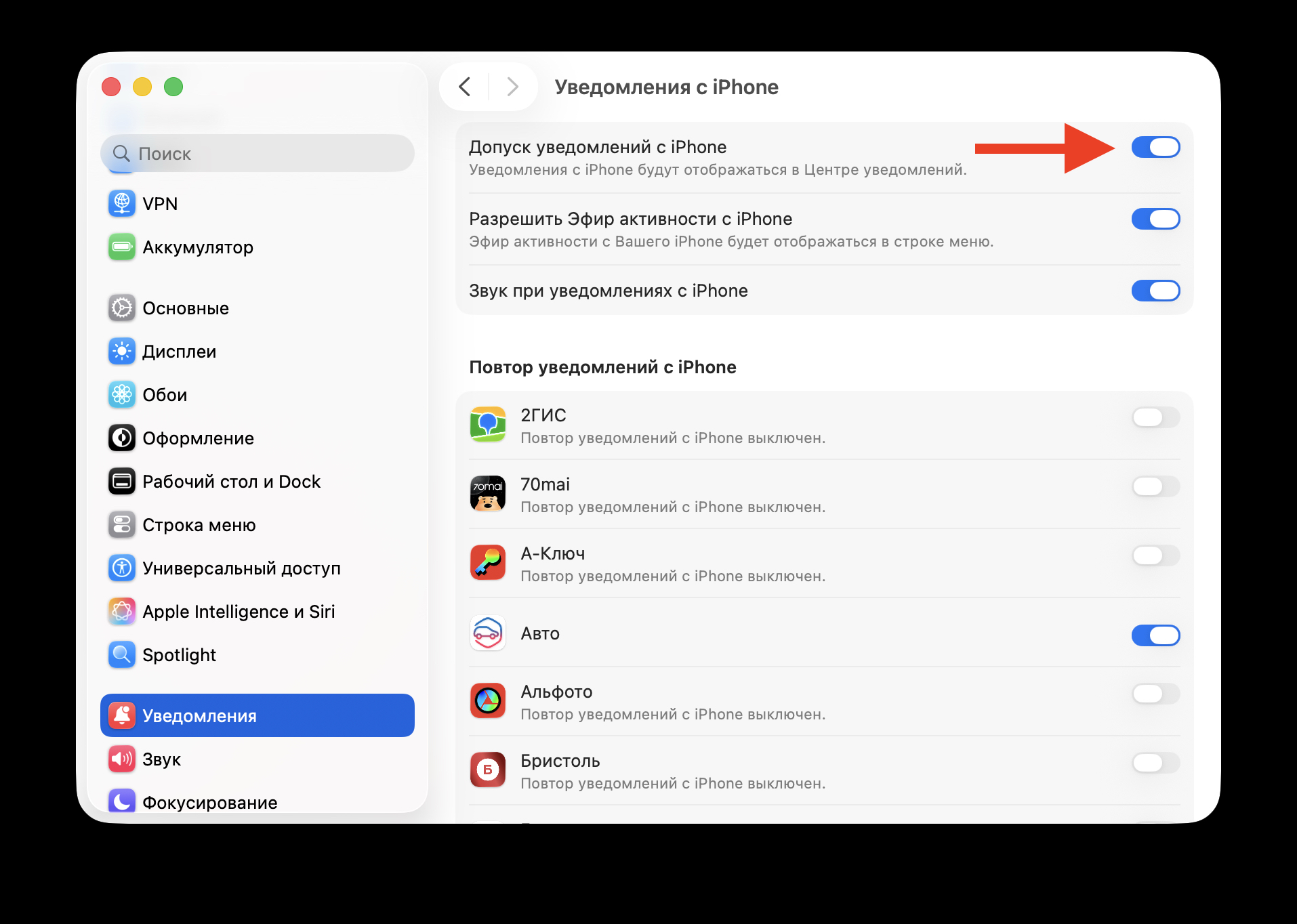Select the 70mai app icon

click(488, 494)
